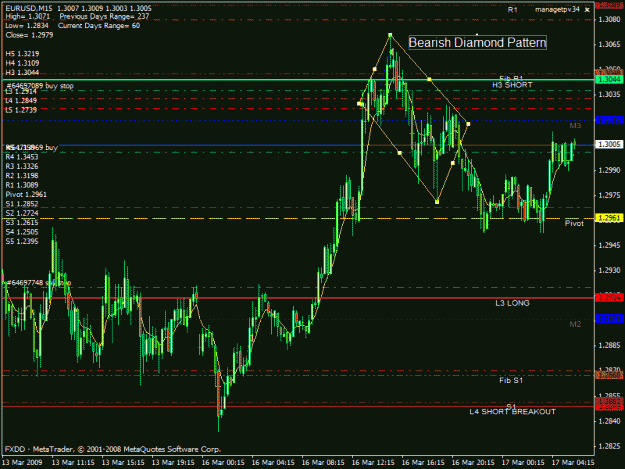Click the managetpv34 expert advisor name

[x=557, y=9]
